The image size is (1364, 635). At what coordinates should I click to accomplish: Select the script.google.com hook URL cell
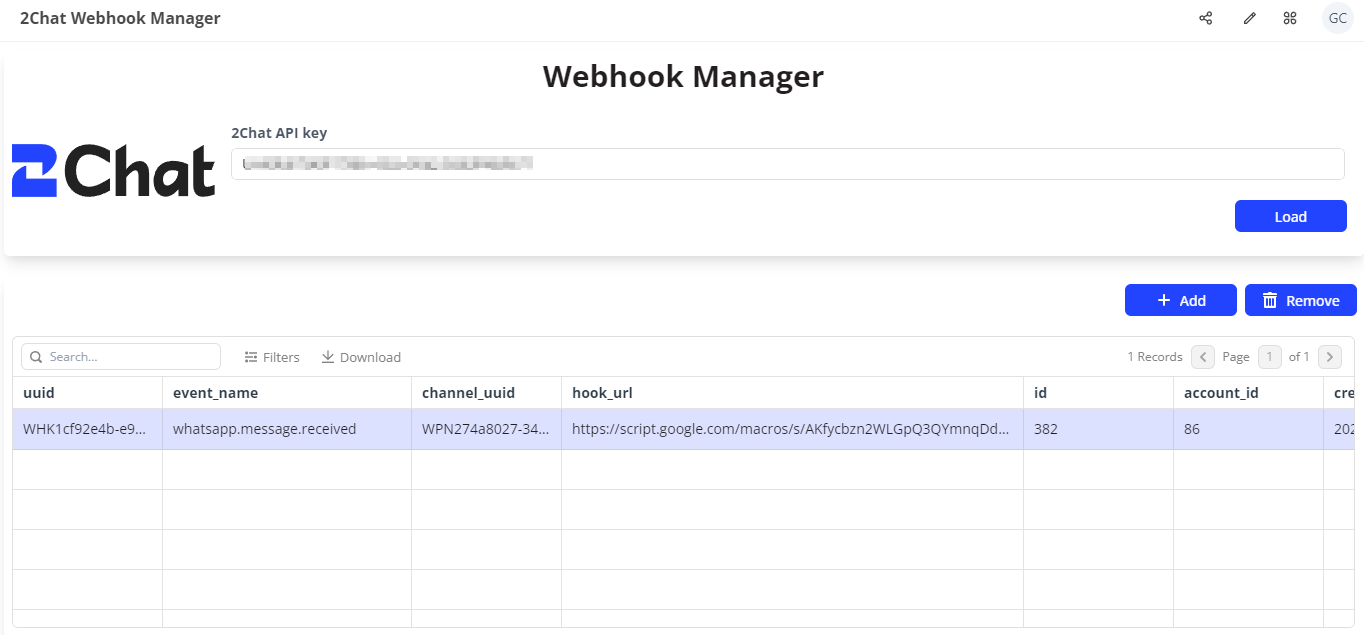click(792, 429)
